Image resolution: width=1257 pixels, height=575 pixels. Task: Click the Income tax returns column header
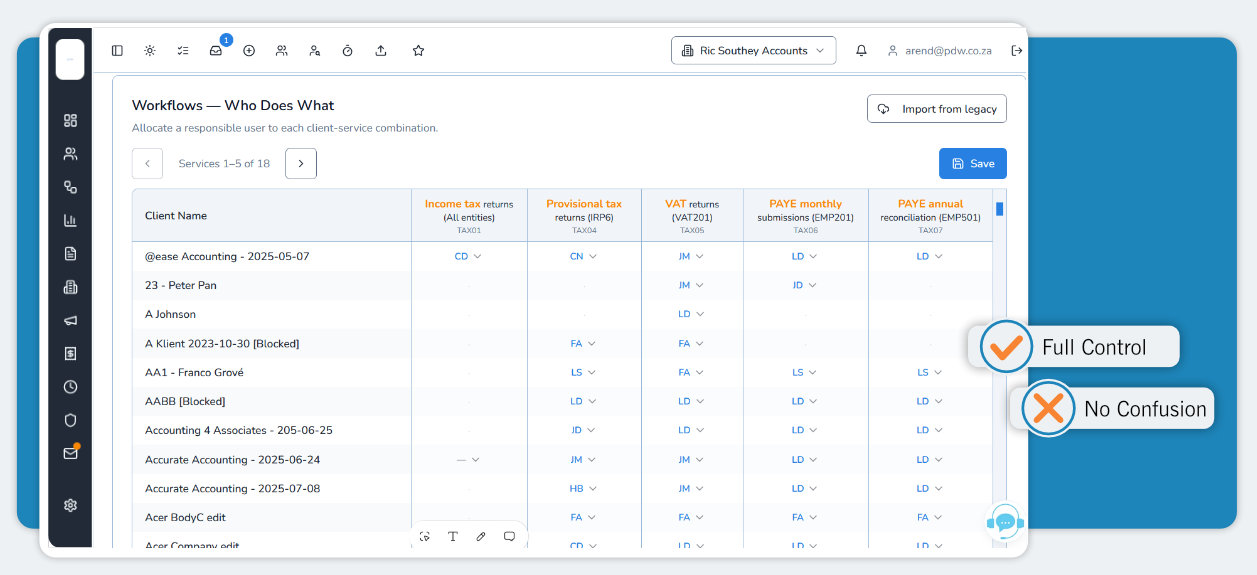pyautogui.click(x=469, y=215)
